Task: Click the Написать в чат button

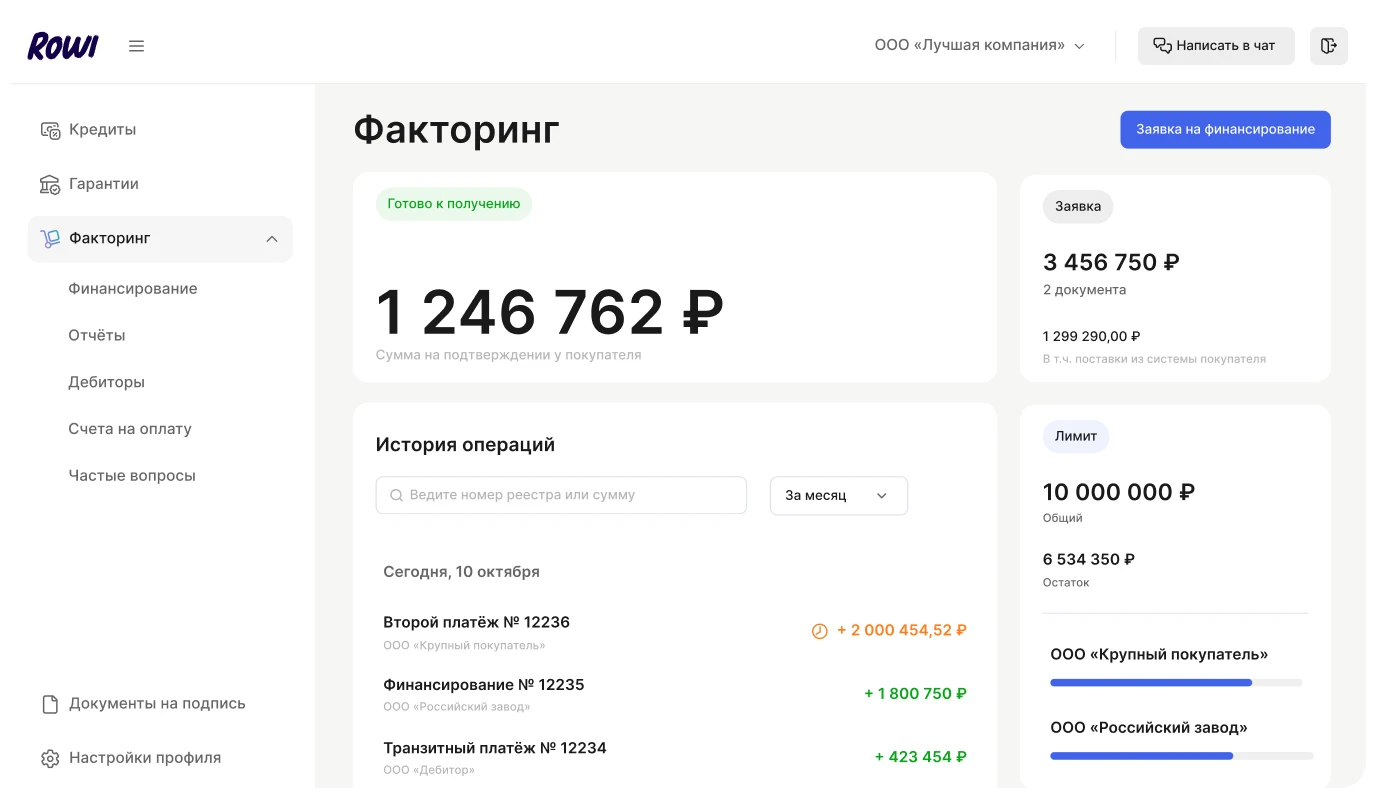Action: [x=1215, y=46]
